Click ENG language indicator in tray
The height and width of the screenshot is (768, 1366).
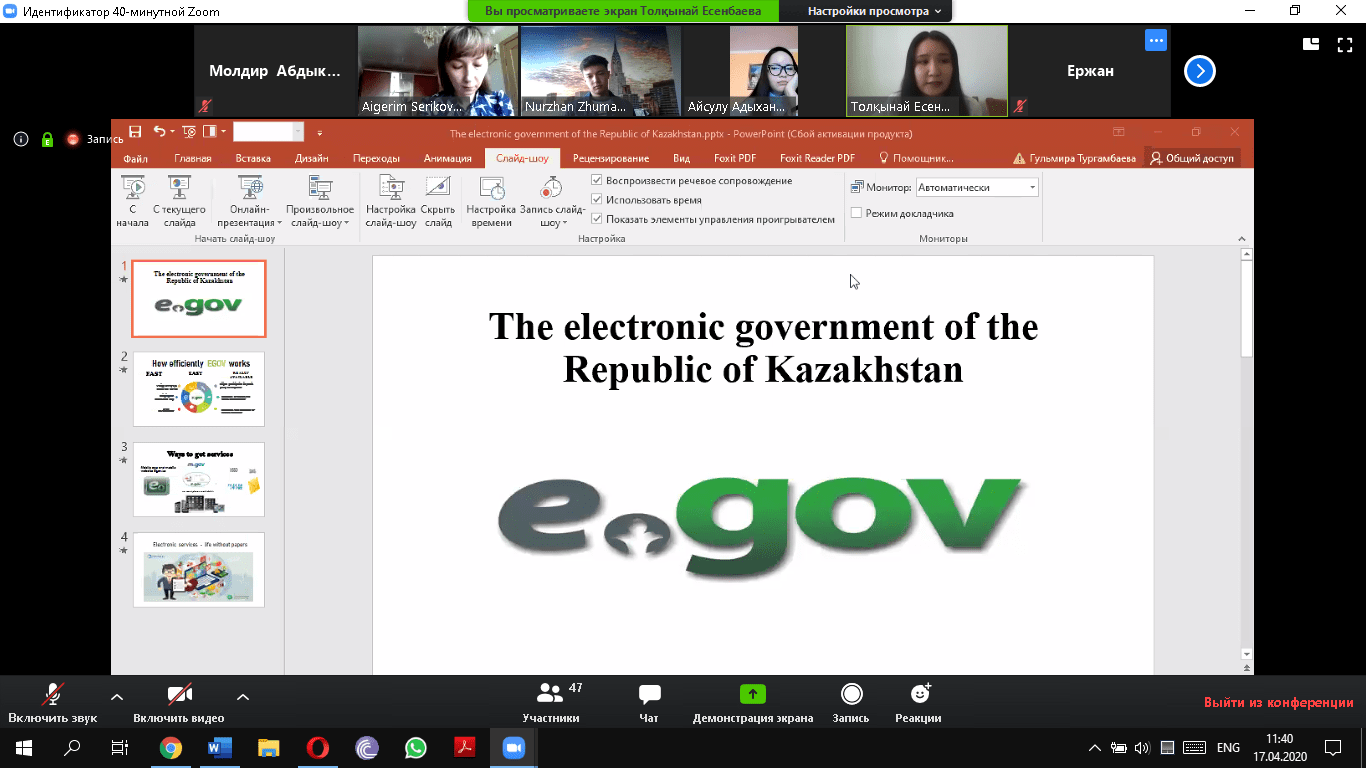(1228, 747)
